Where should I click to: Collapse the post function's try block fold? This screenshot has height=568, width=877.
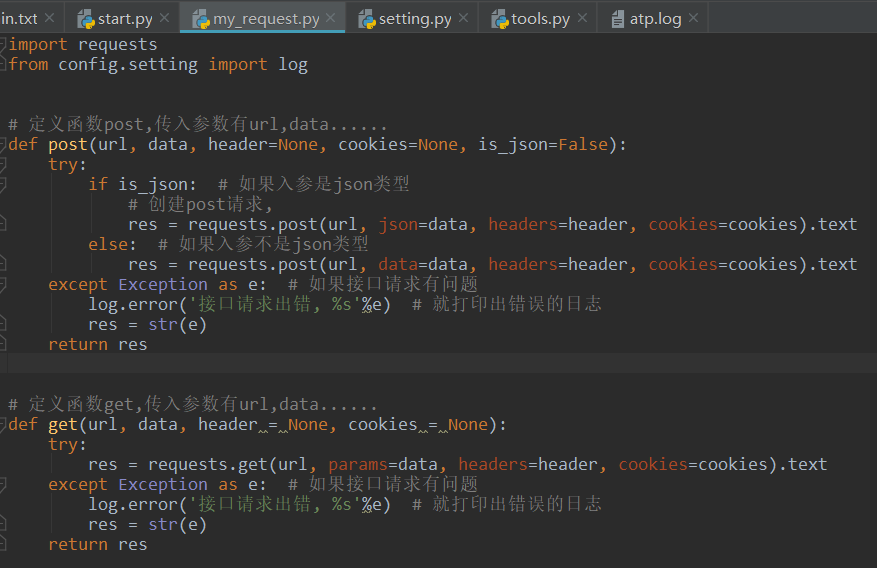click(x=3, y=164)
